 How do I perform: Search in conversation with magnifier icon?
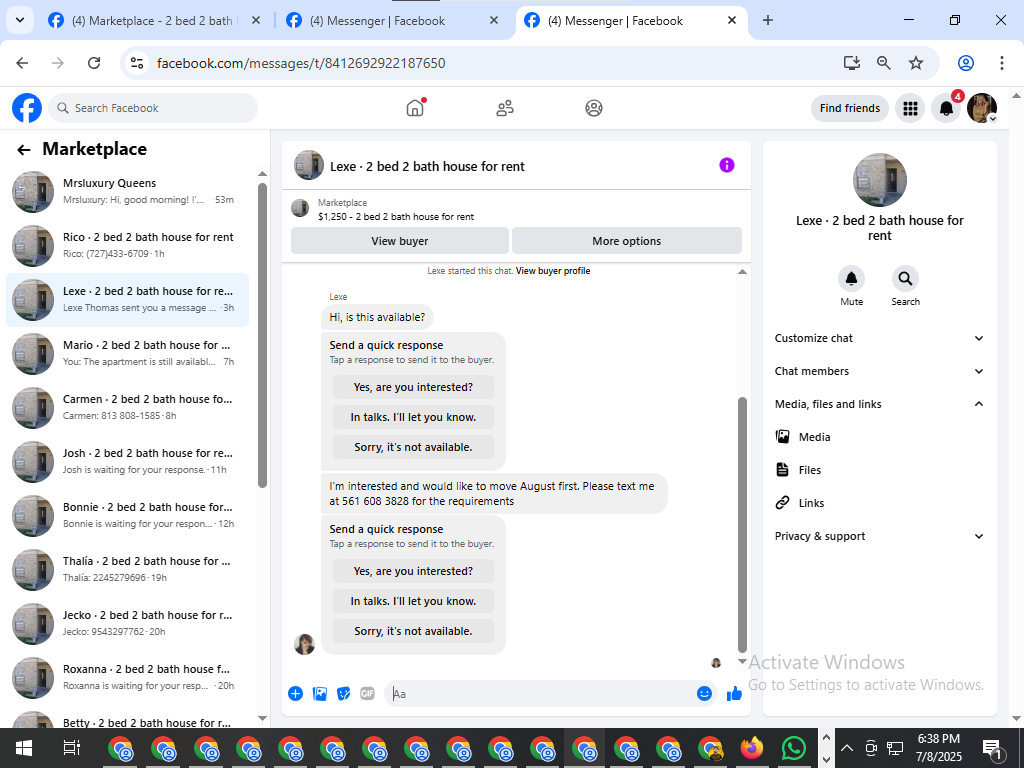coord(905,279)
